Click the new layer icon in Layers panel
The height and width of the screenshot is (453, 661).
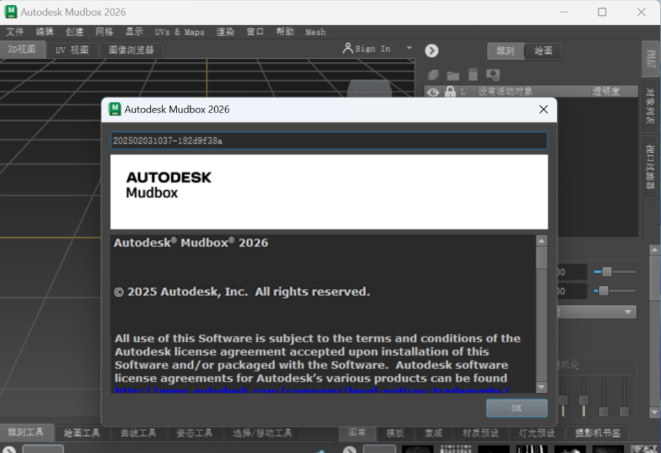pos(433,75)
